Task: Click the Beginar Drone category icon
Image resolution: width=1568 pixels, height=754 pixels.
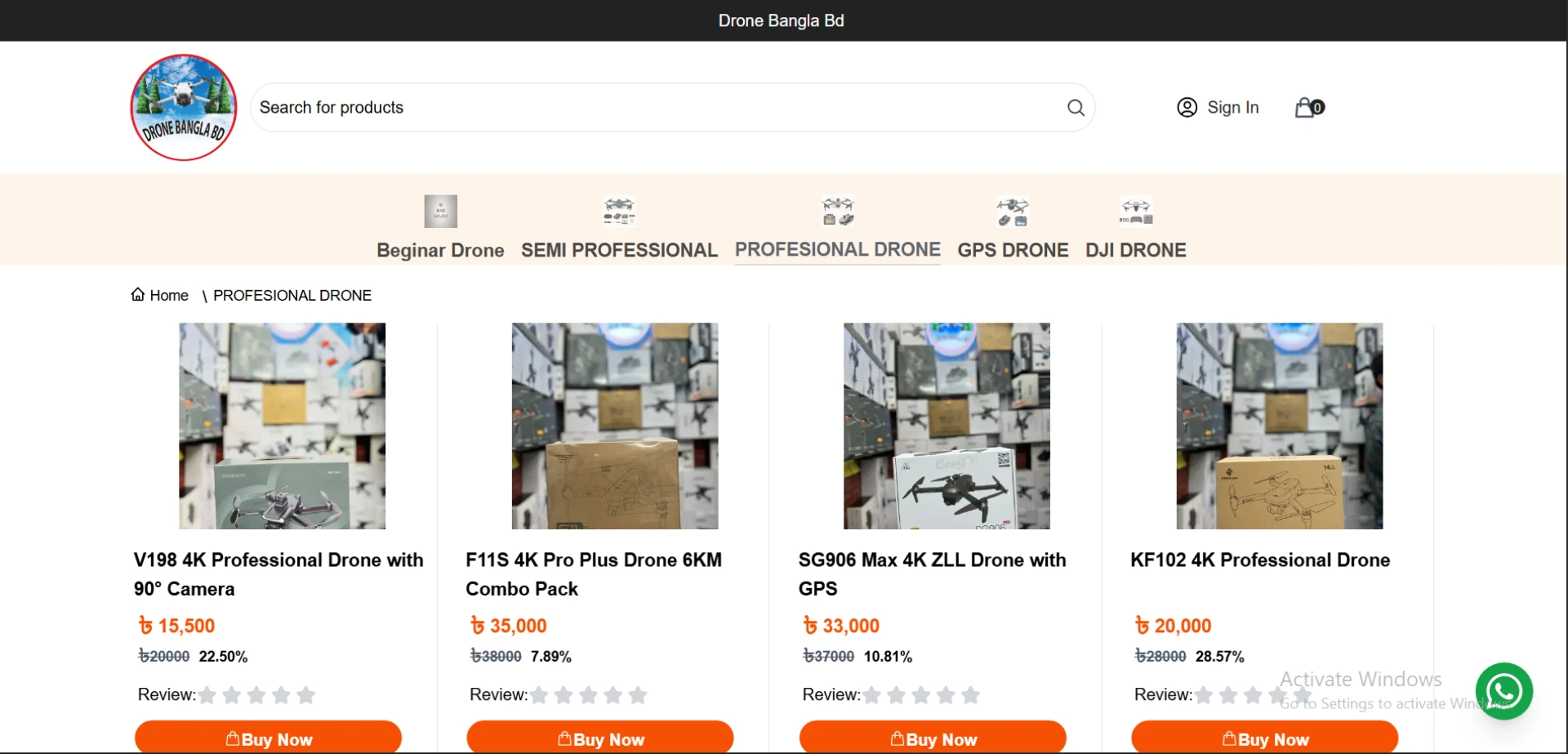Action: coord(440,212)
